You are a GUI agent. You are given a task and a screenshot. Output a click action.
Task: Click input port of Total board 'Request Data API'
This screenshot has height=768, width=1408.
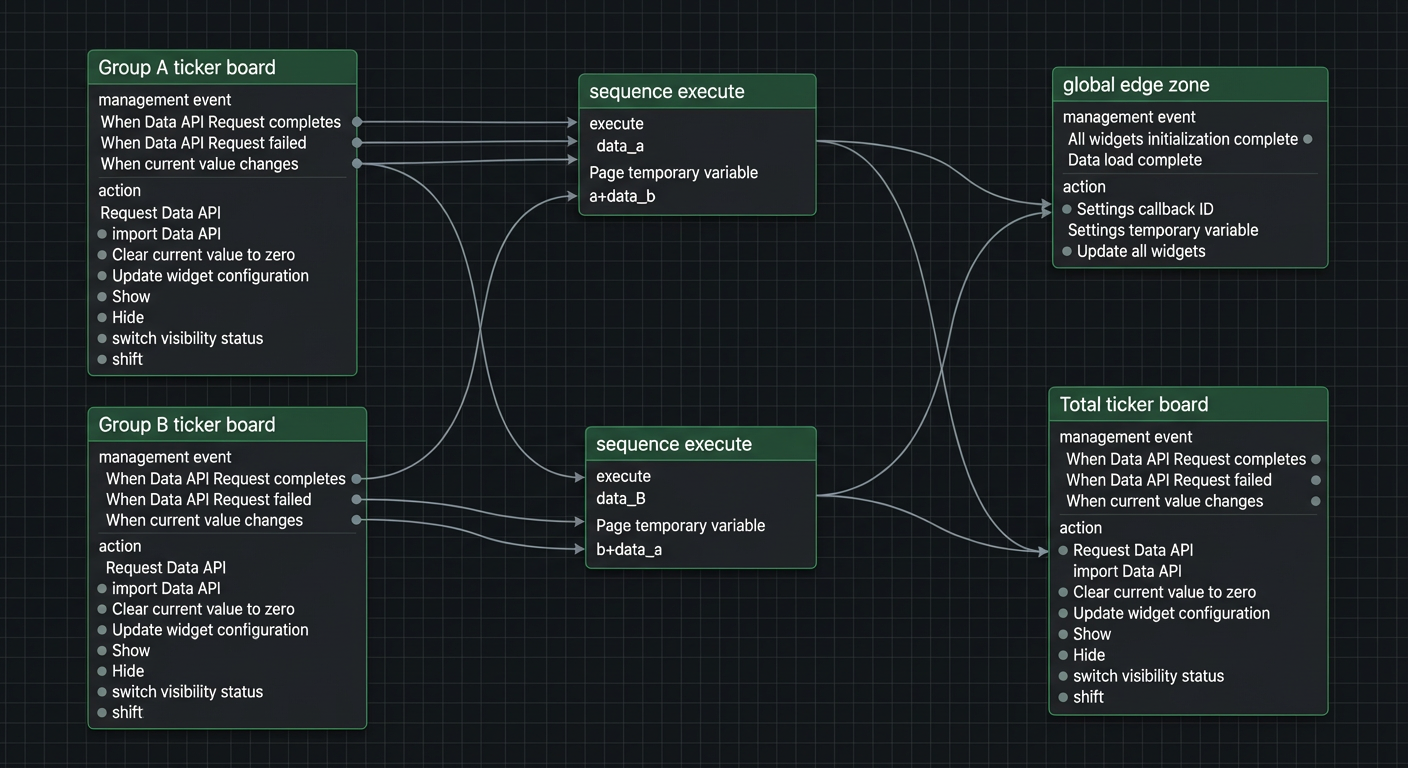pyautogui.click(x=1063, y=550)
